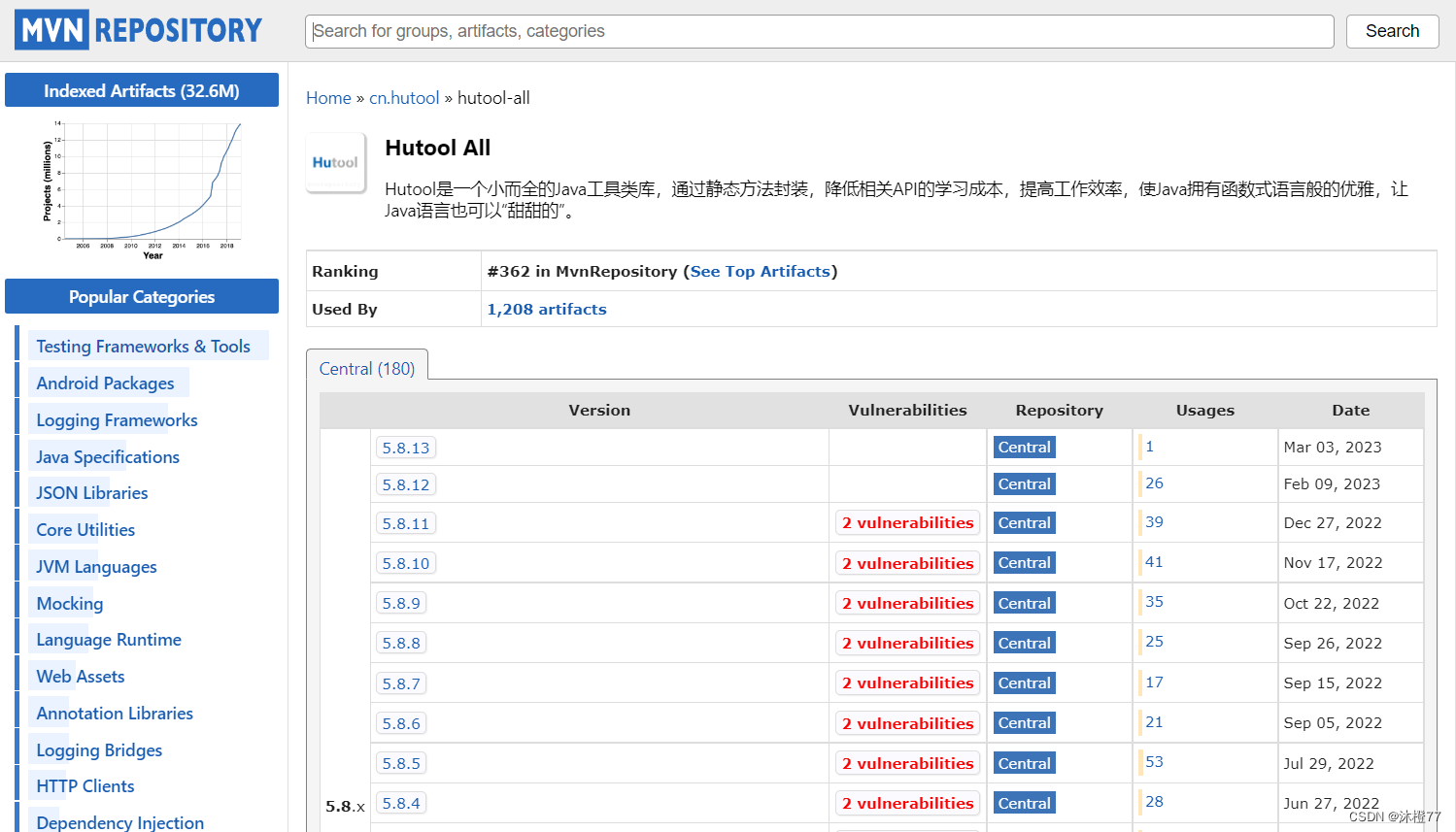Open version 5.8.5
Image resolution: width=1456 pixels, height=832 pixels.
point(401,763)
